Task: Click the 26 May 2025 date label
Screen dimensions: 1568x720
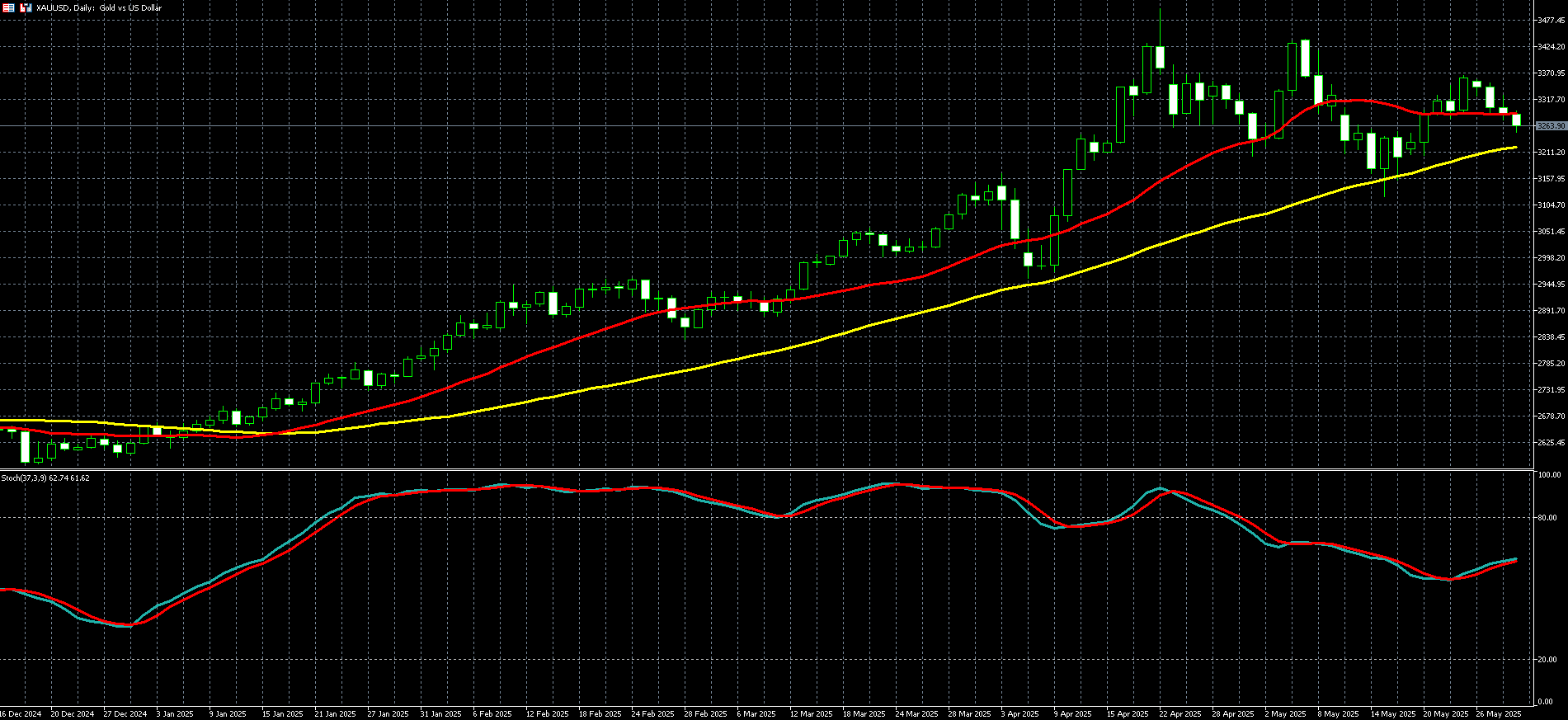Action: point(1499,714)
